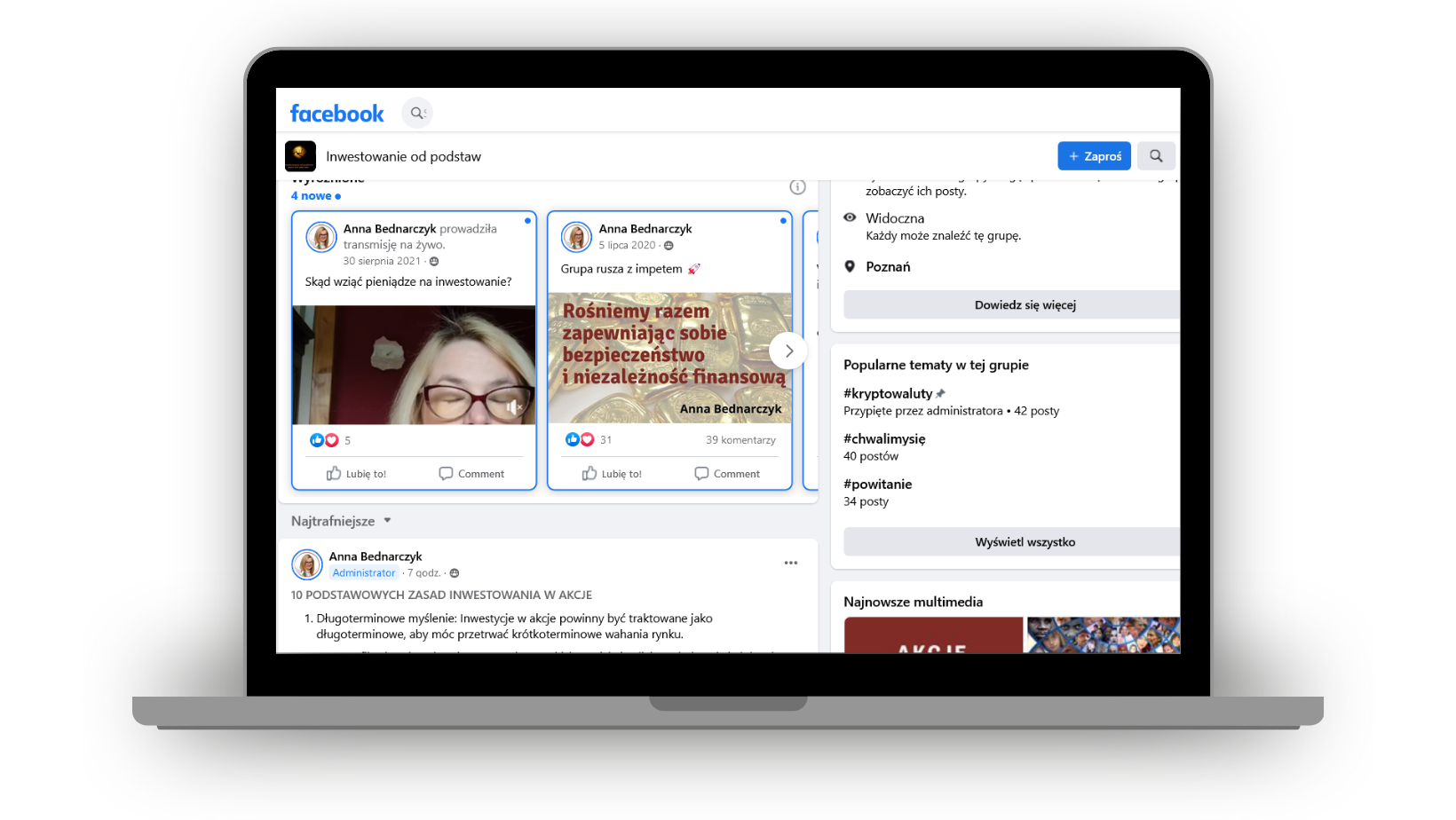Open the Najtrafniejsze sorting dropdown
Image resolution: width=1456 pixels, height=820 pixels.
pos(341,521)
